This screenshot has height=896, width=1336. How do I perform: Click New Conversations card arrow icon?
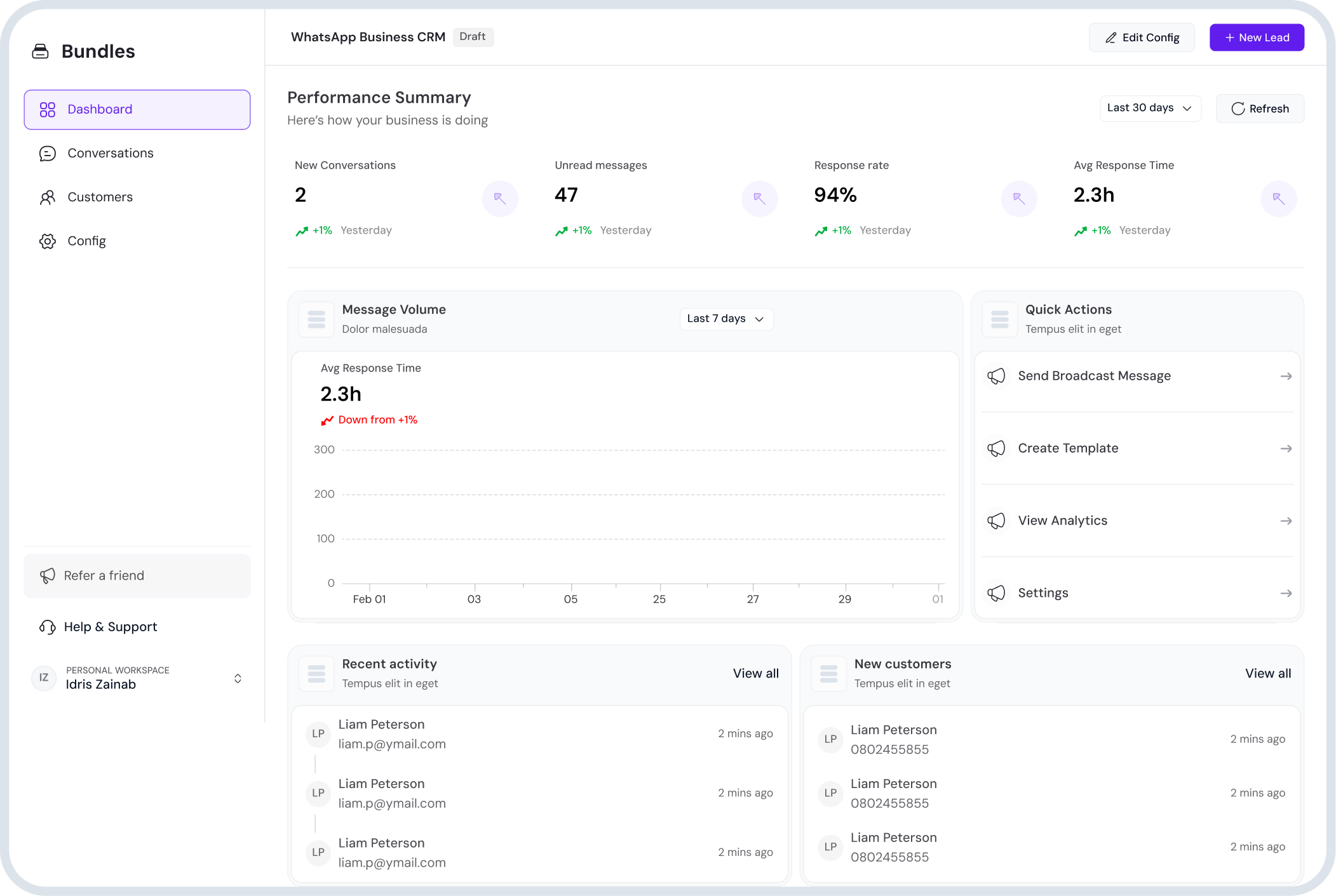500,199
